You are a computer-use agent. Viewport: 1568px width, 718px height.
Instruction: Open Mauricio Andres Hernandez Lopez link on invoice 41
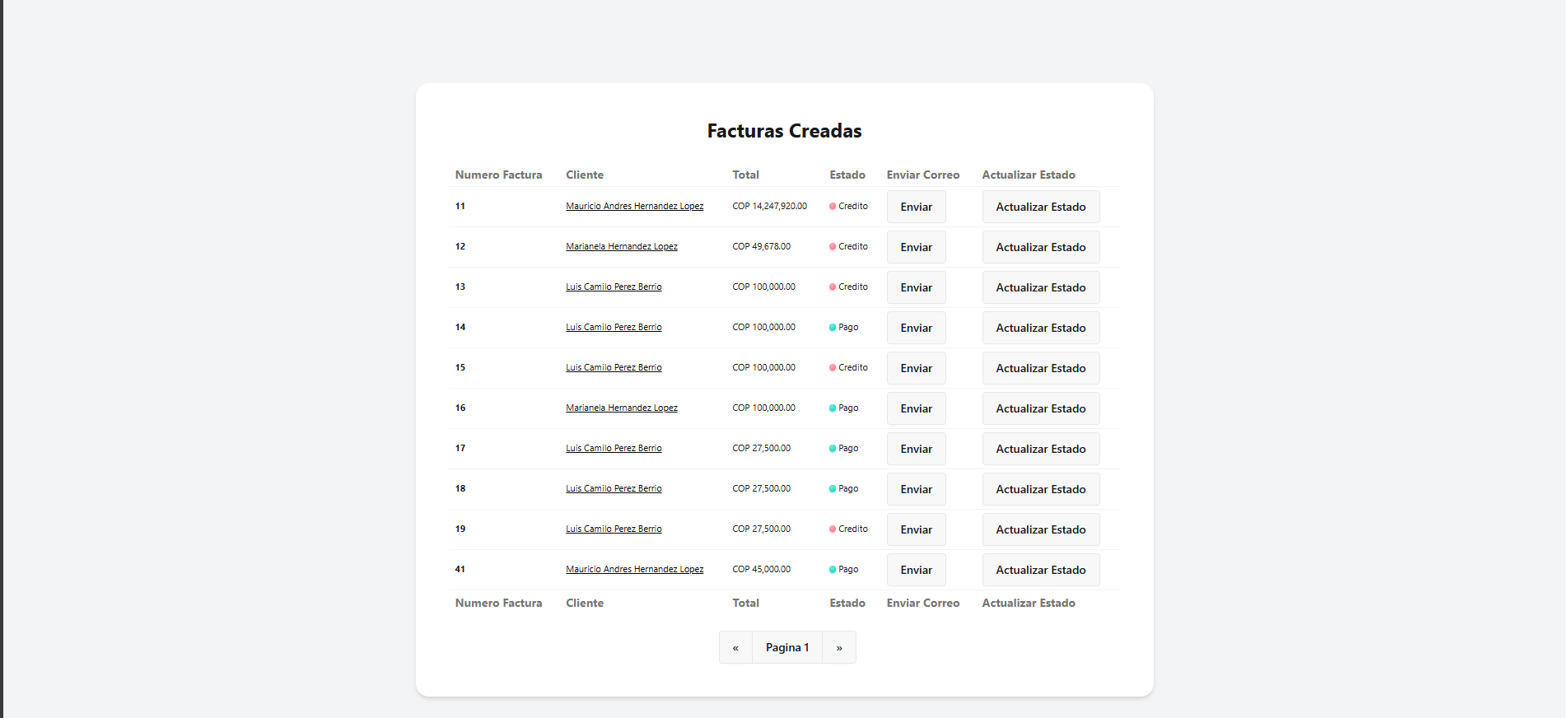(634, 569)
